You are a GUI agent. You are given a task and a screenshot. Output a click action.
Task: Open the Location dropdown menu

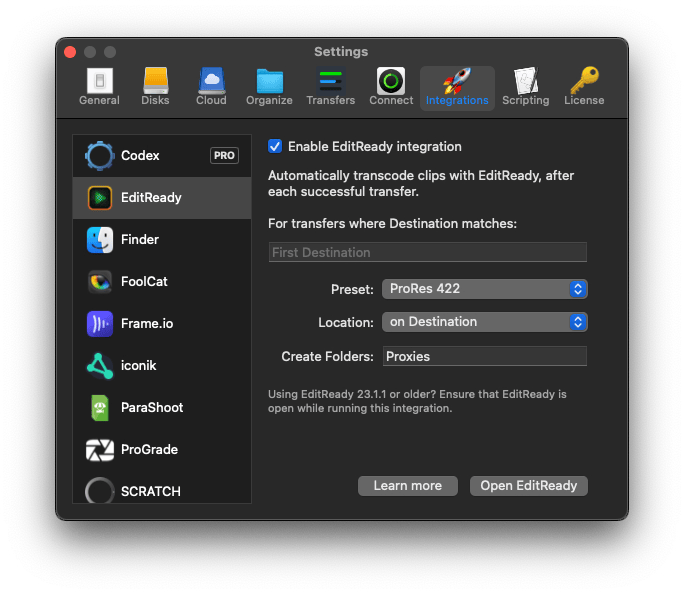click(x=484, y=322)
